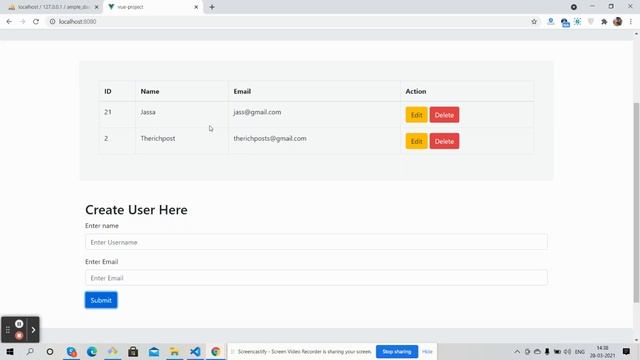Open File Explorer from taskbar

click(x=174, y=351)
